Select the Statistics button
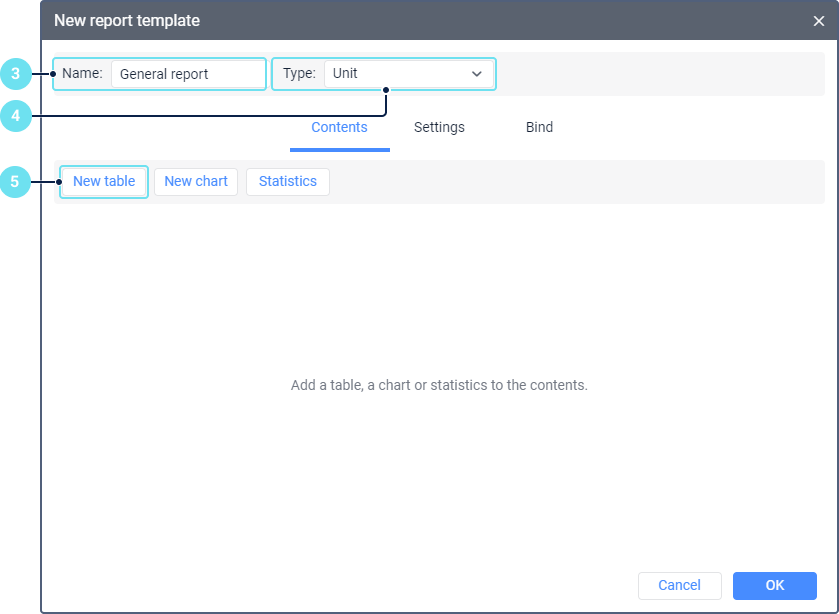839x614 pixels. click(x=288, y=182)
